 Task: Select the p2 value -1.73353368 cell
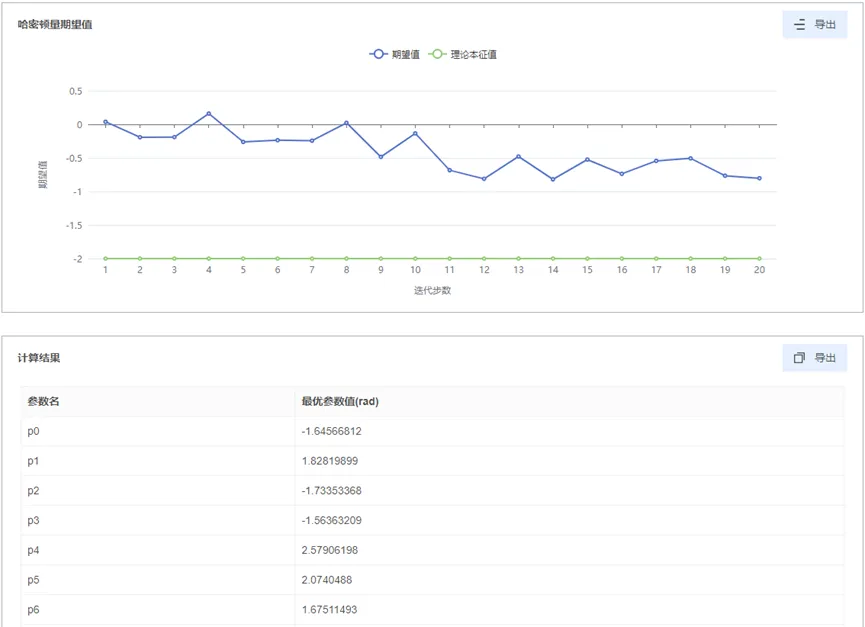(x=331, y=491)
